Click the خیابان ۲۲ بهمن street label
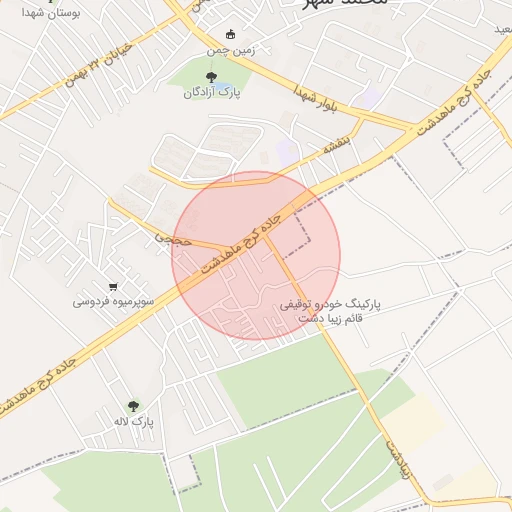Image resolution: width=512 pixels, height=512 pixels. [98, 65]
